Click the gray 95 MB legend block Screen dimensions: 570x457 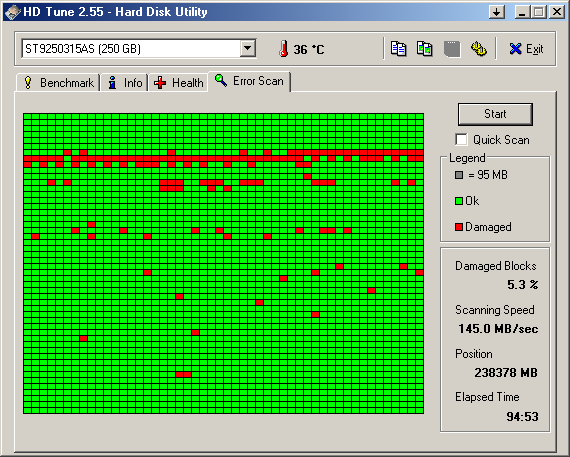coord(459,175)
